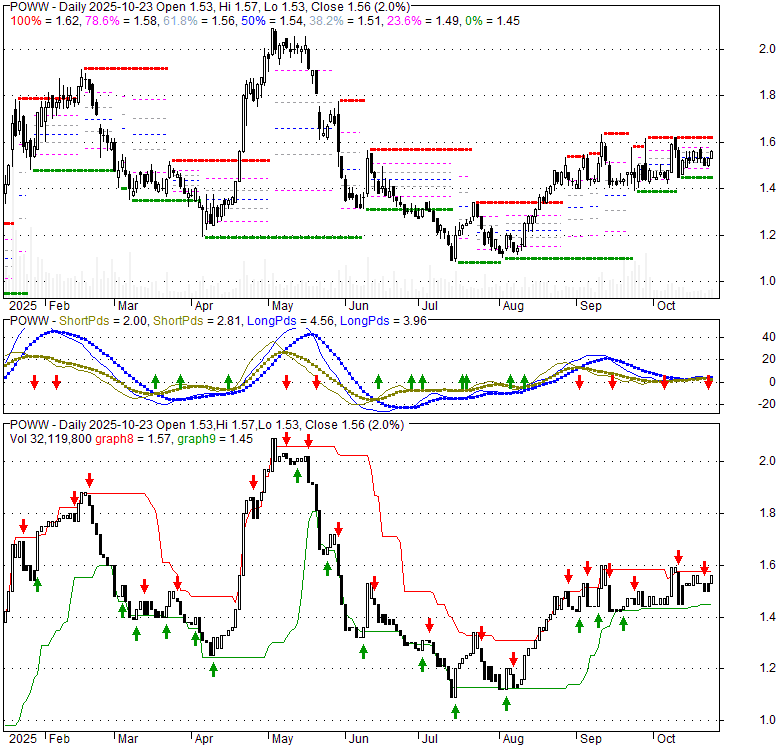This screenshot has width=780, height=745.
Task: Click the leftmost green up arrow in oscillator panel
Action: tap(155, 381)
